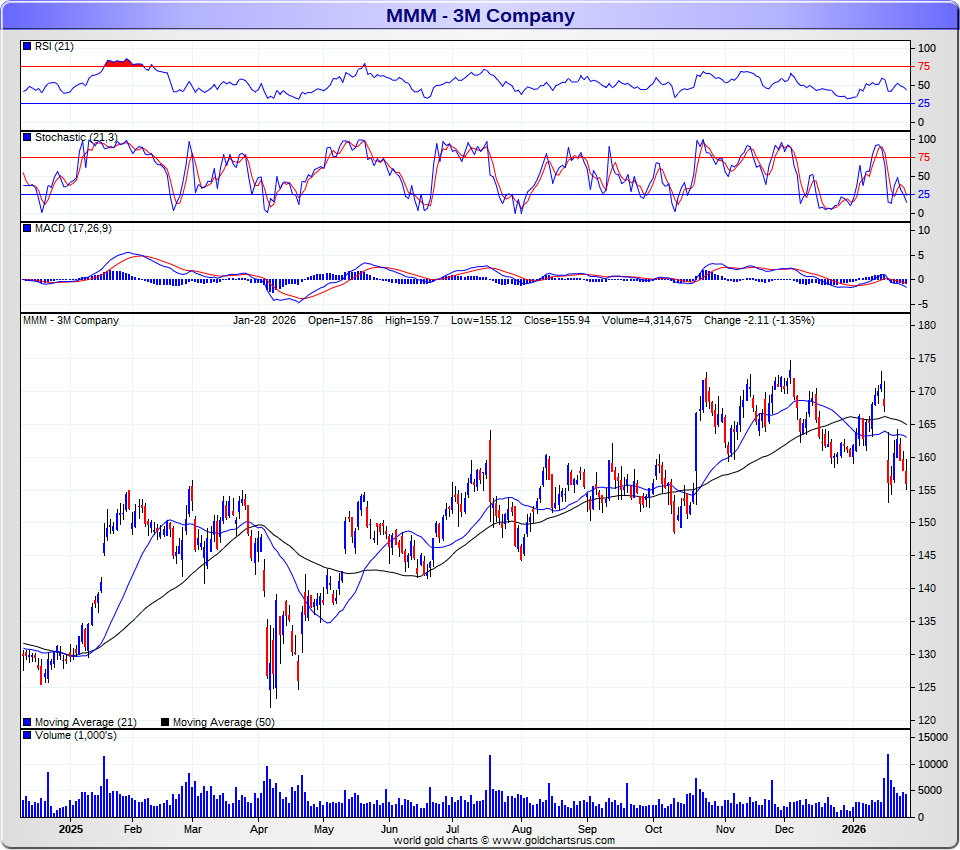Click the price axis label 120

[927, 720]
